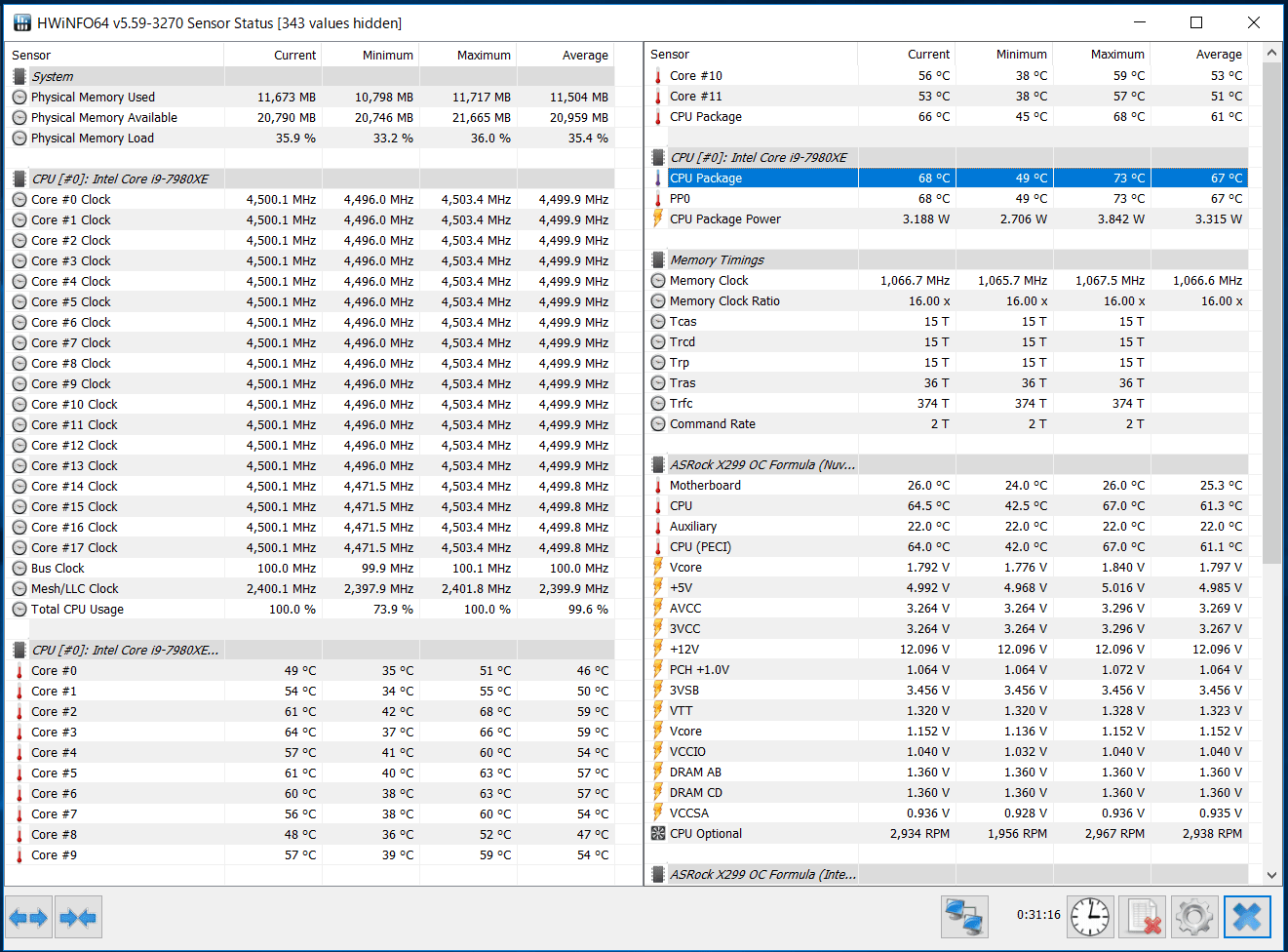
Task: Click the scrollbar down arrow
Action: (1271, 875)
